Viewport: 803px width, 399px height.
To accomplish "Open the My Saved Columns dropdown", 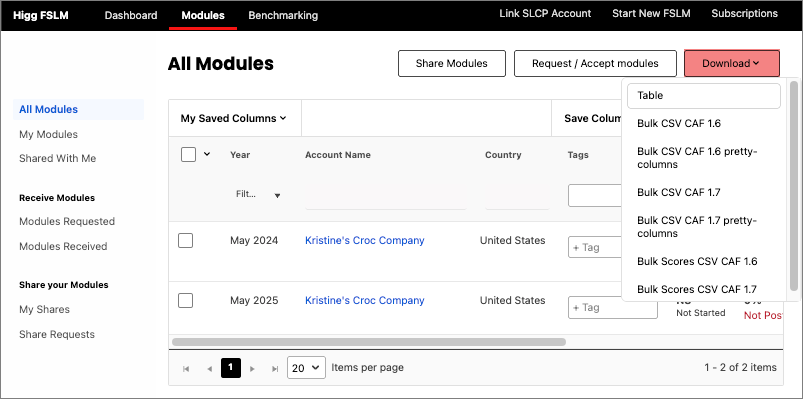I will pos(234,118).
